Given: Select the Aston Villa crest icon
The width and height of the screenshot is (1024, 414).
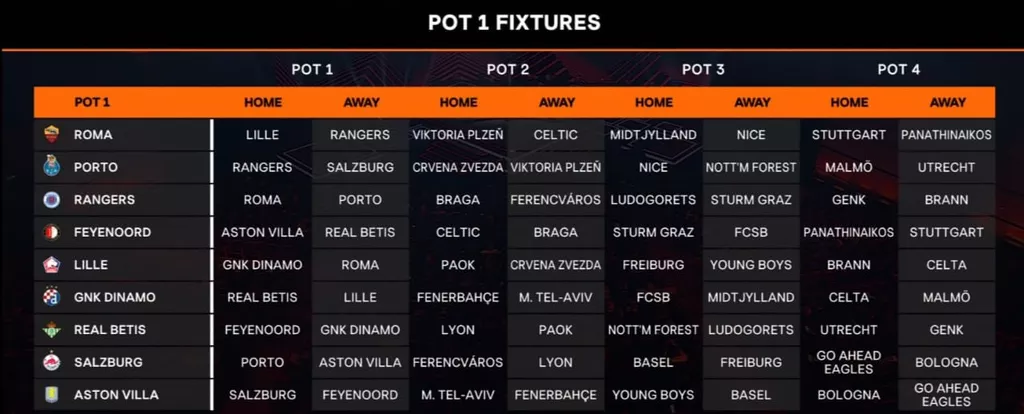Looking at the screenshot, I should (x=52, y=394).
